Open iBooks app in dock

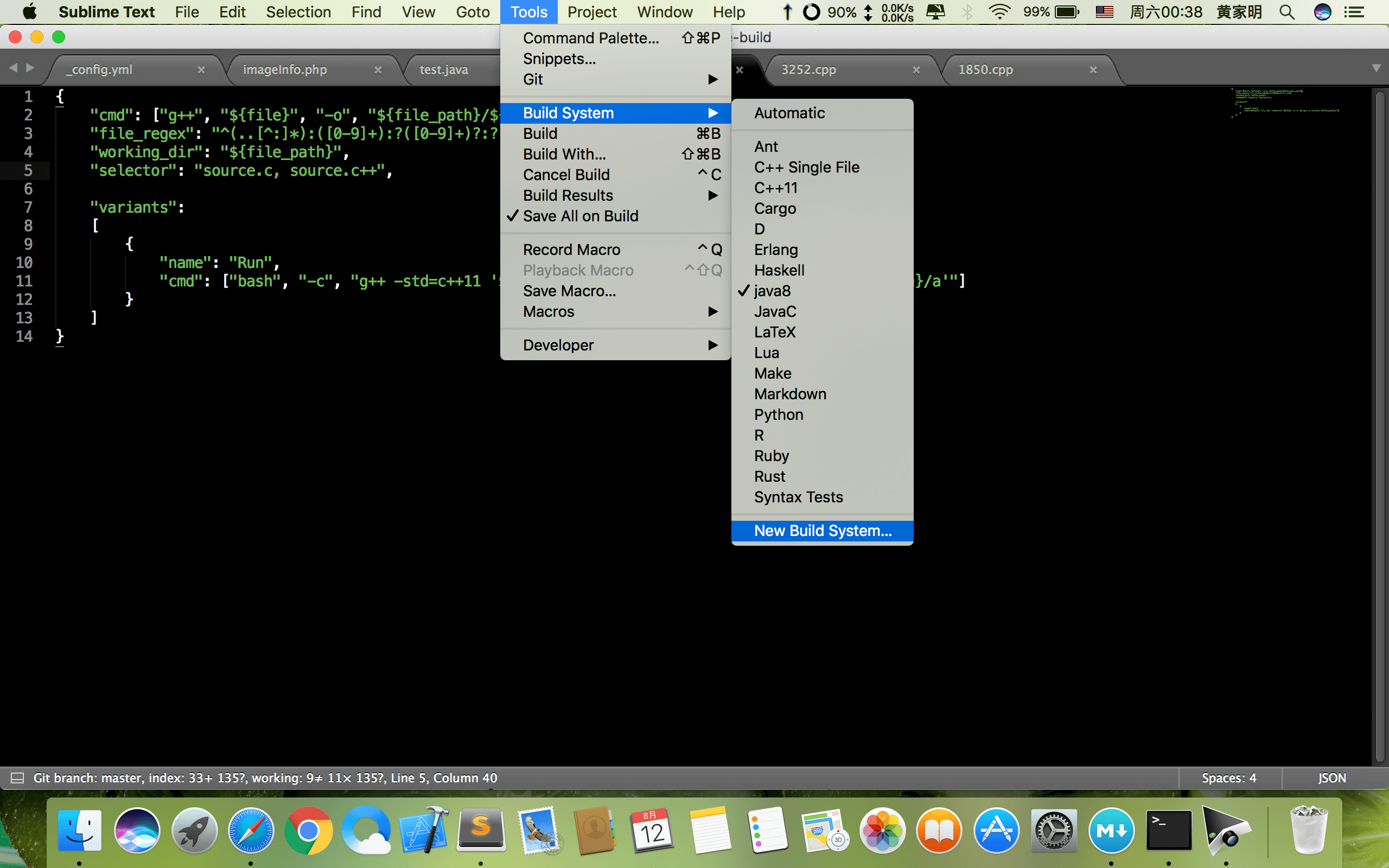(939, 830)
